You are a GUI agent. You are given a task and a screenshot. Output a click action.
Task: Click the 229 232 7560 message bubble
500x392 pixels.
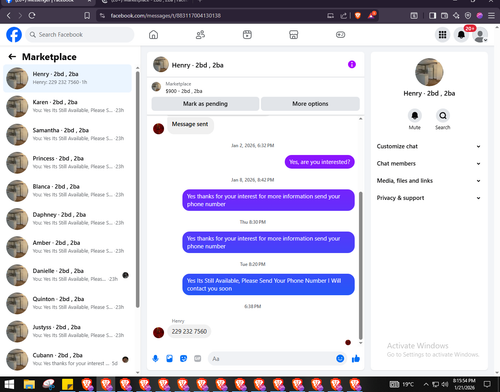(189, 331)
